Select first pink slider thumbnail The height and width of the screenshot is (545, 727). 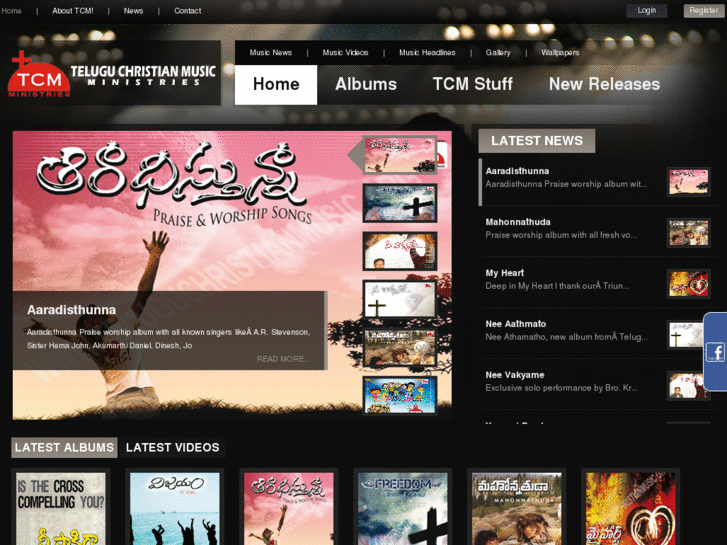click(x=400, y=155)
